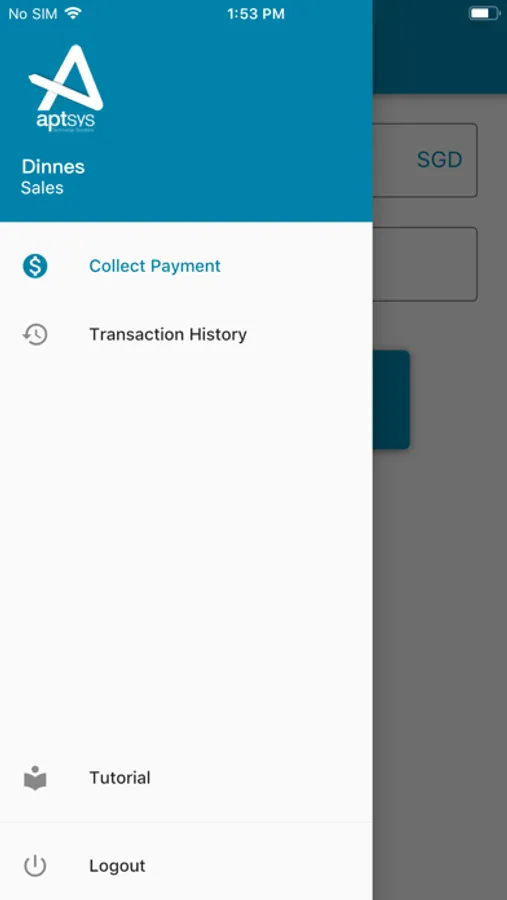The image size is (507, 900).
Task: Tap the Sales role label
Action: (42, 188)
